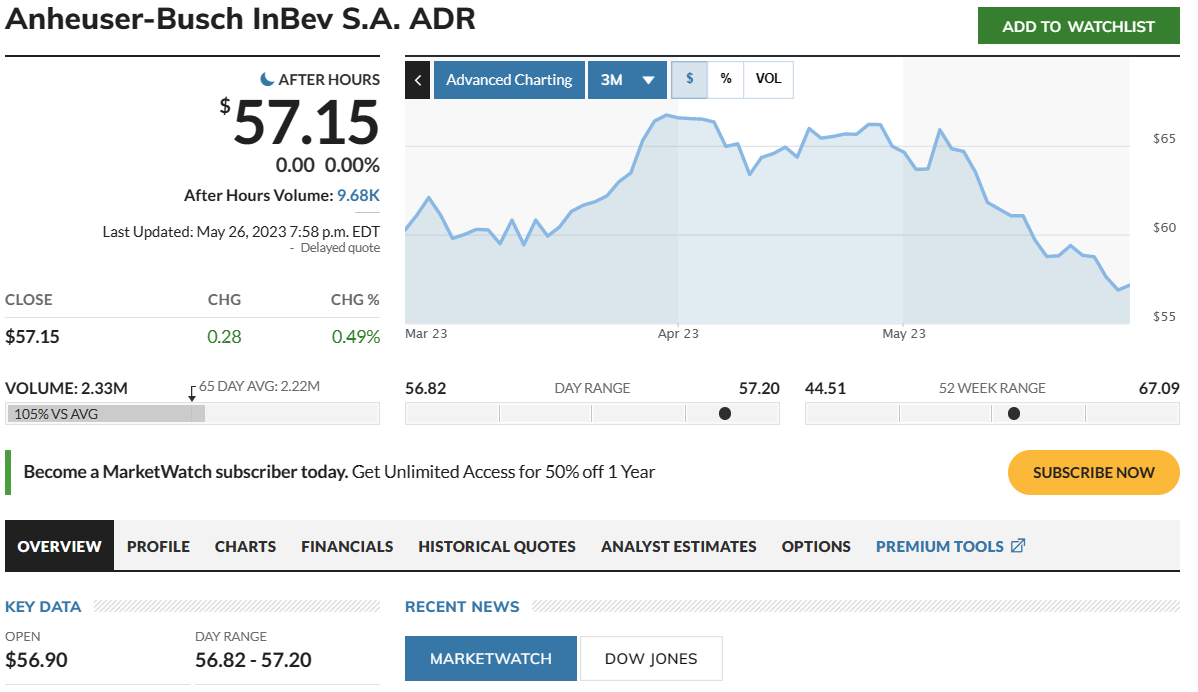Collapse the chart using the left chevron icon
The height and width of the screenshot is (692, 1198).
[417, 80]
